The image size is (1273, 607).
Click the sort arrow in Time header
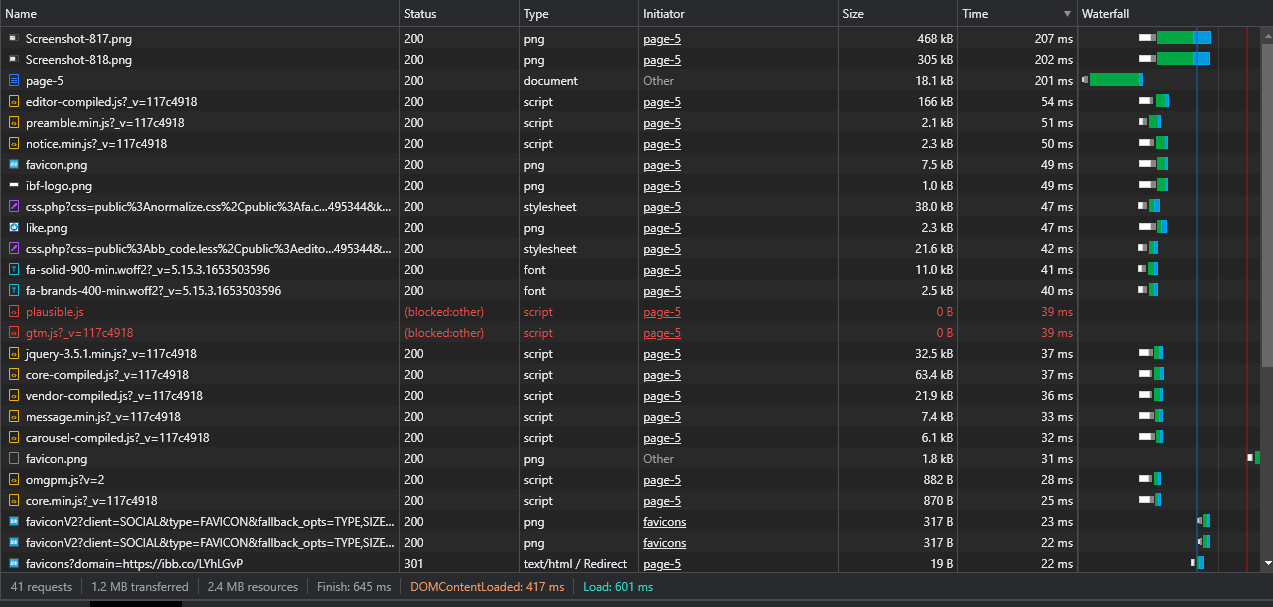pyautogui.click(x=1067, y=14)
